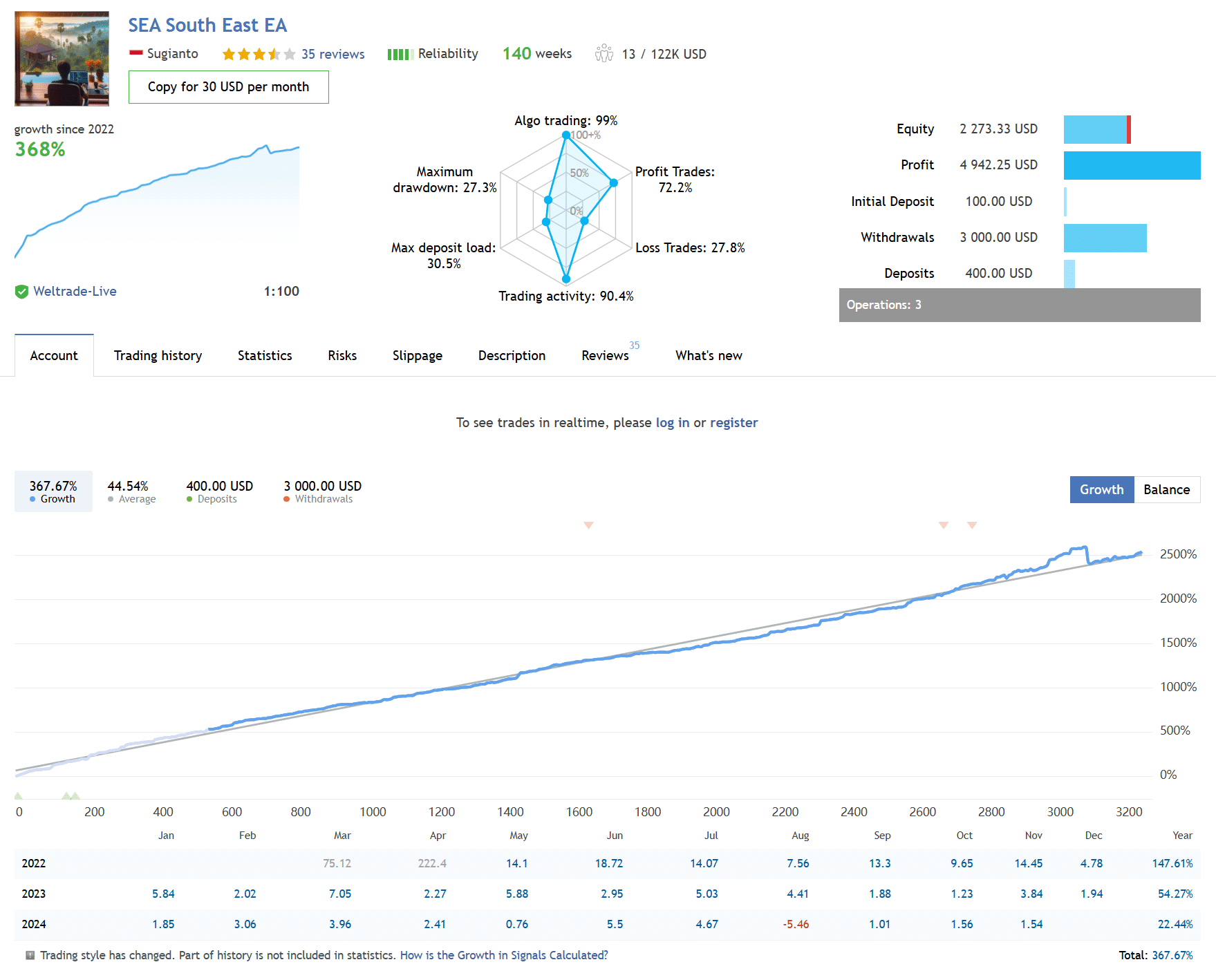Click the leftmost withdrawal triangle marker above chart
This screenshot has width=1216, height=980.
click(588, 525)
